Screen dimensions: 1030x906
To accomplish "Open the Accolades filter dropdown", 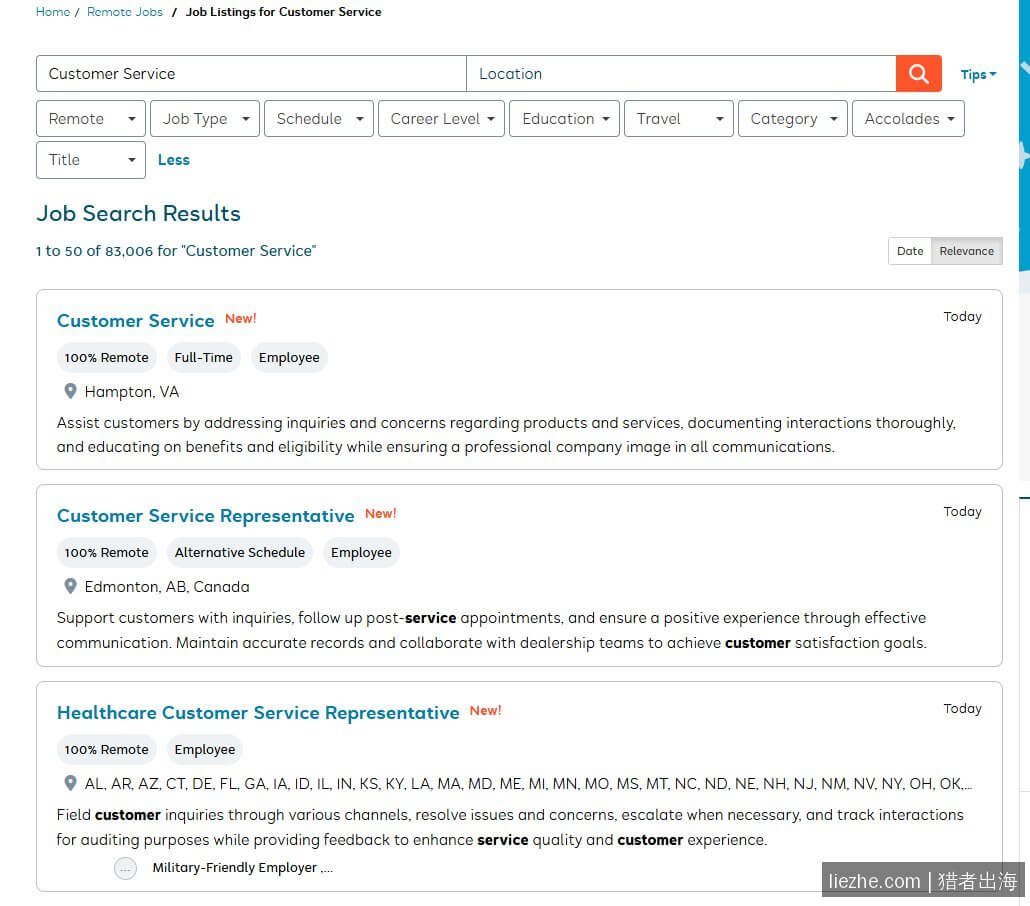I will [908, 119].
